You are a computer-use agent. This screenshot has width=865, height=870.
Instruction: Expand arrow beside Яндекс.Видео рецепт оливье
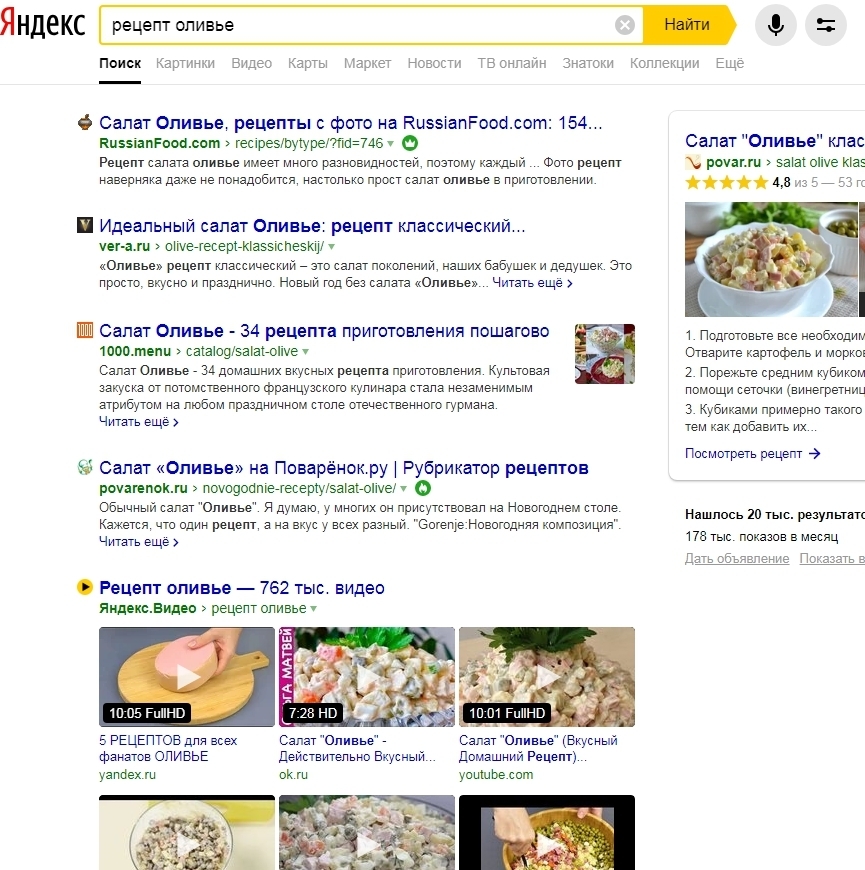click(313, 609)
